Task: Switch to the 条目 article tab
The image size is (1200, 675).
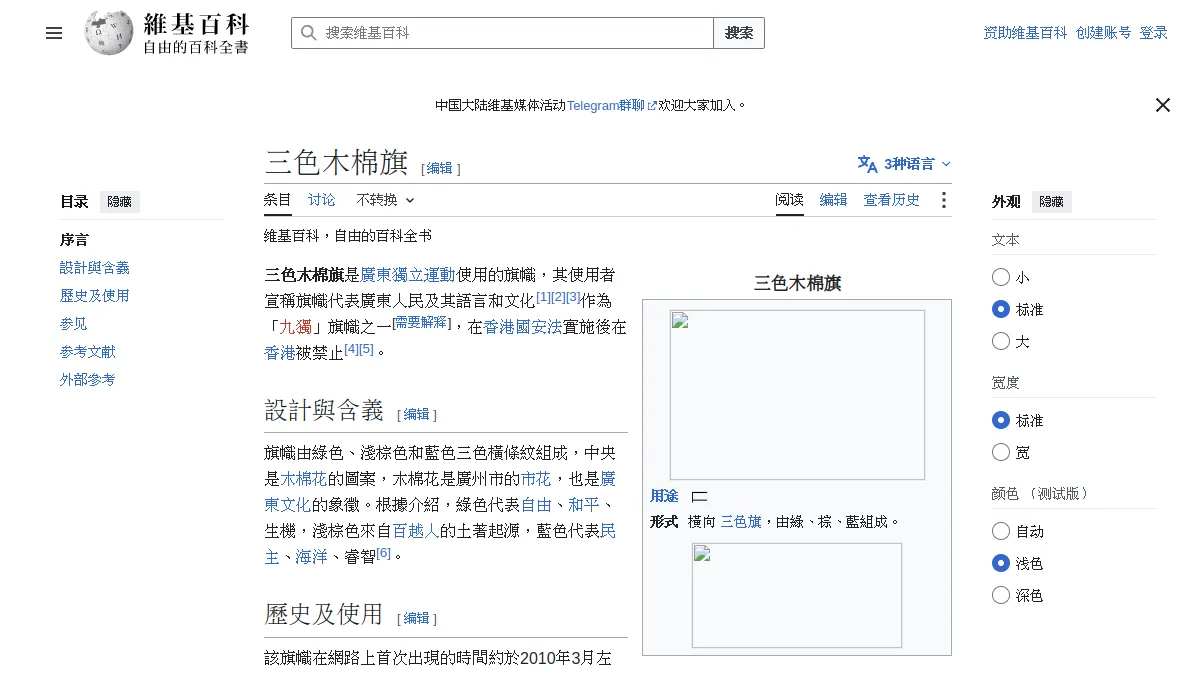Action: coord(278,200)
